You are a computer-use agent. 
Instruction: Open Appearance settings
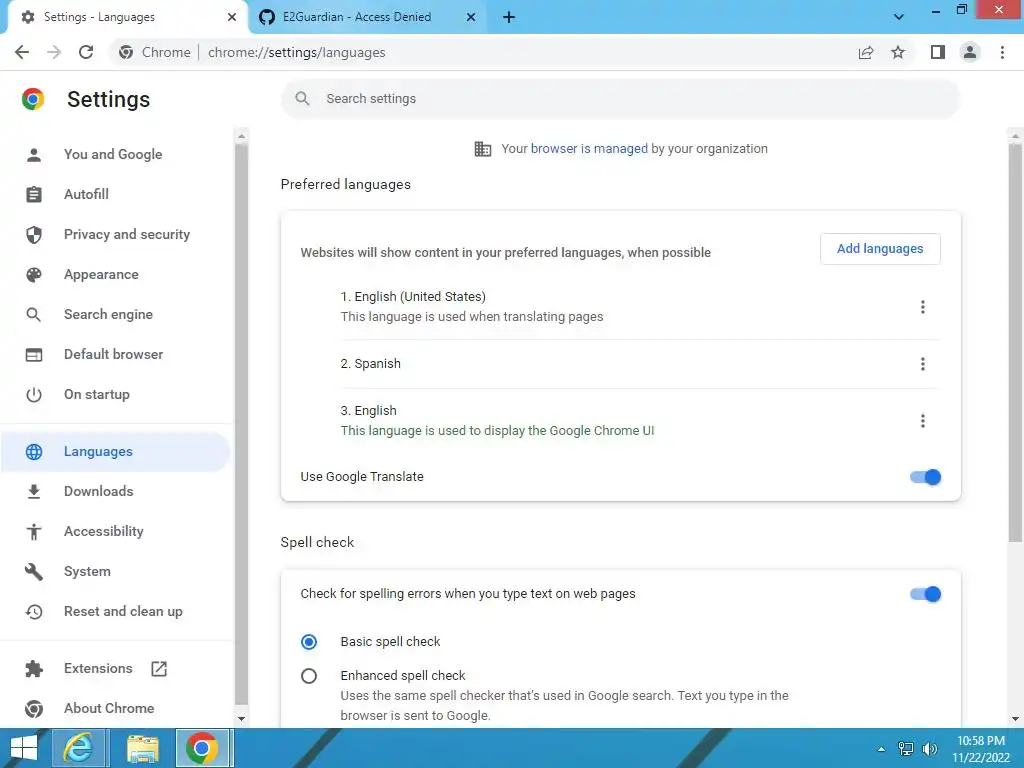[x=116, y=275]
